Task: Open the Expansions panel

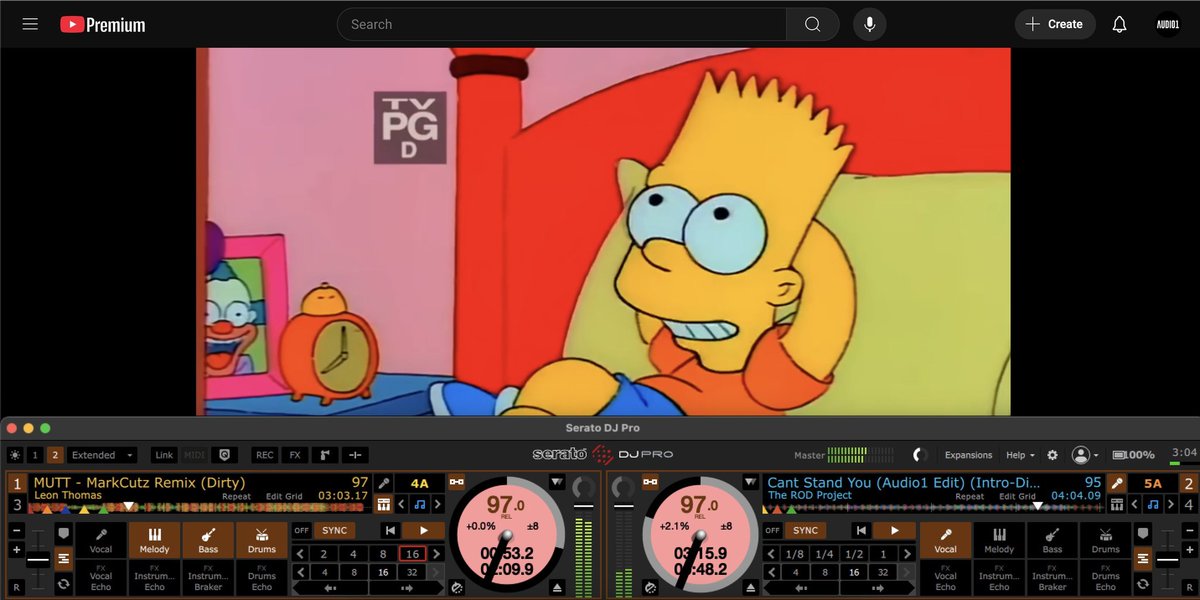Action: 968,455
